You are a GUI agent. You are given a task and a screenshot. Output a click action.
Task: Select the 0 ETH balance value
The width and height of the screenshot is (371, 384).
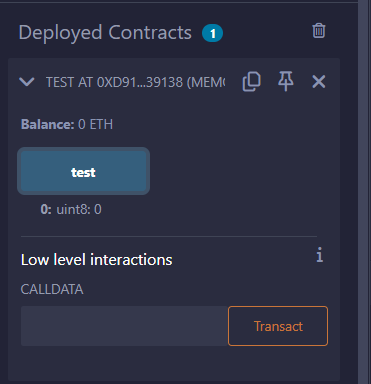click(95, 124)
